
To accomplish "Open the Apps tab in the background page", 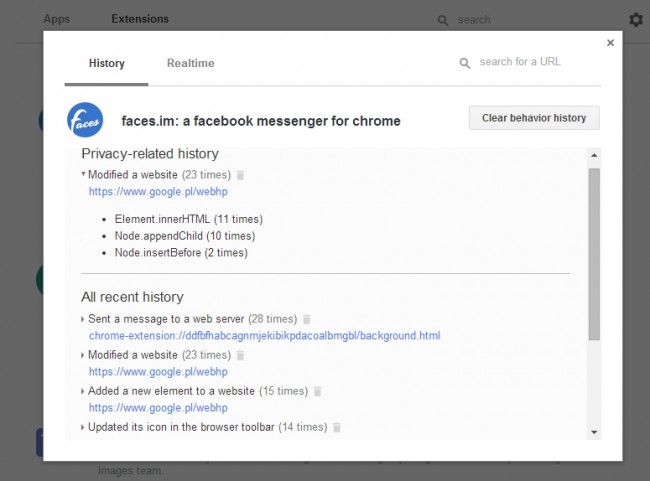I will pos(57,19).
